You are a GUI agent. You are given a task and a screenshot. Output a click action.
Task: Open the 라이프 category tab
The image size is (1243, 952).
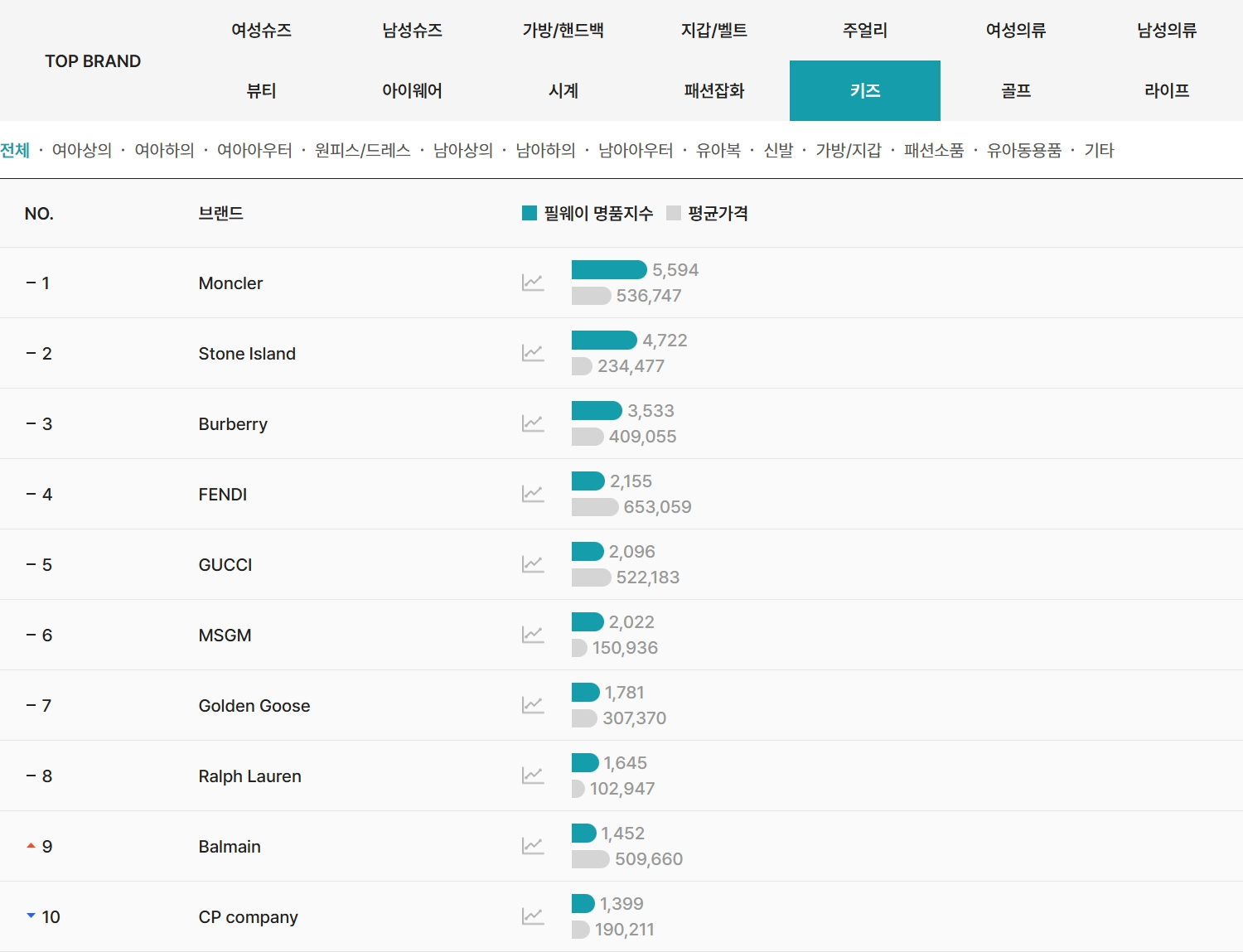point(1167,91)
